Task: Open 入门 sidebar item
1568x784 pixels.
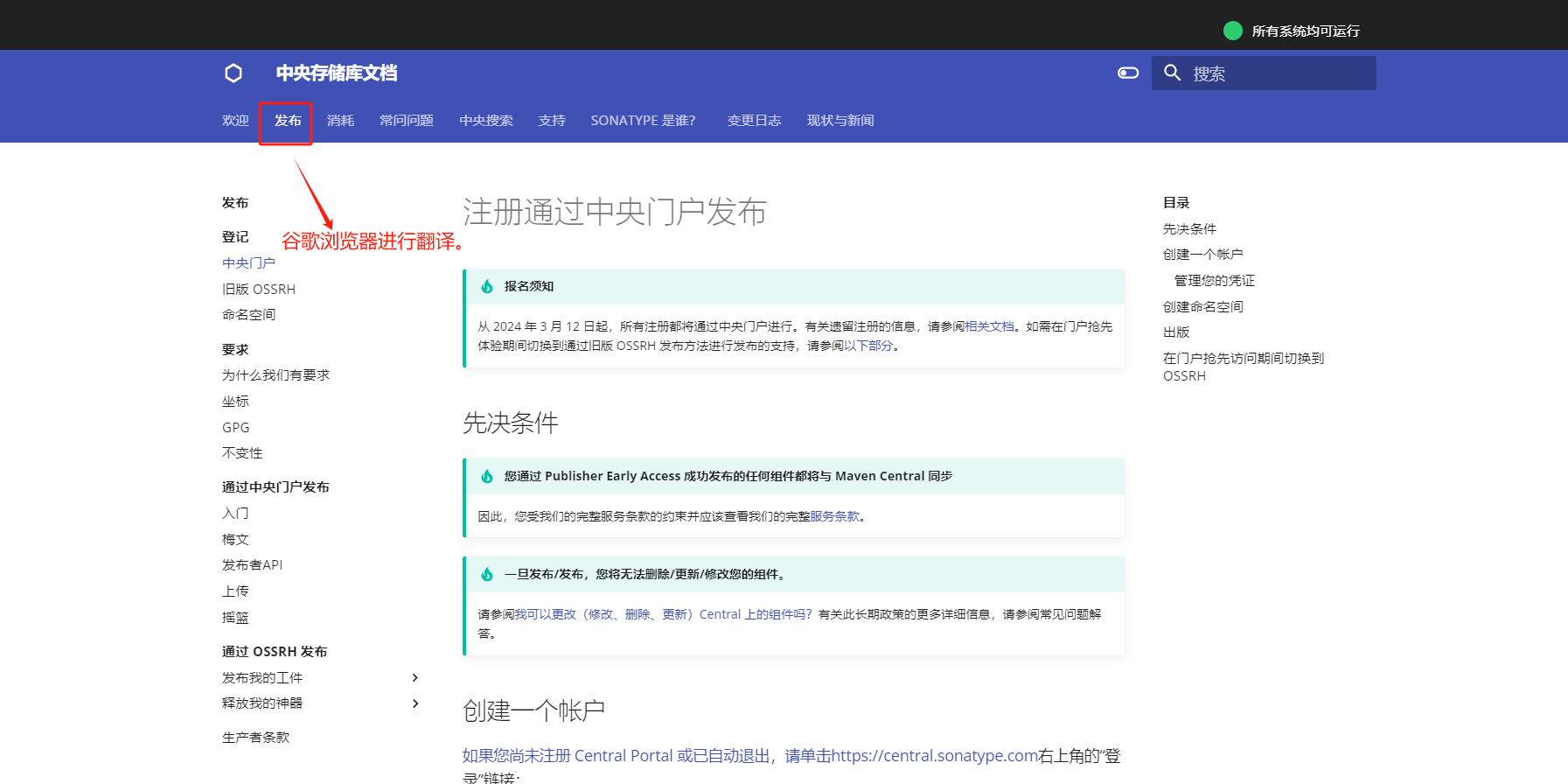Action: (x=235, y=514)
